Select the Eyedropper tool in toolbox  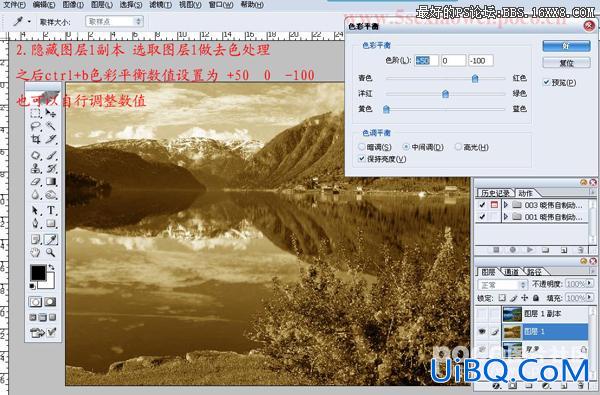[x=51, y=240]
